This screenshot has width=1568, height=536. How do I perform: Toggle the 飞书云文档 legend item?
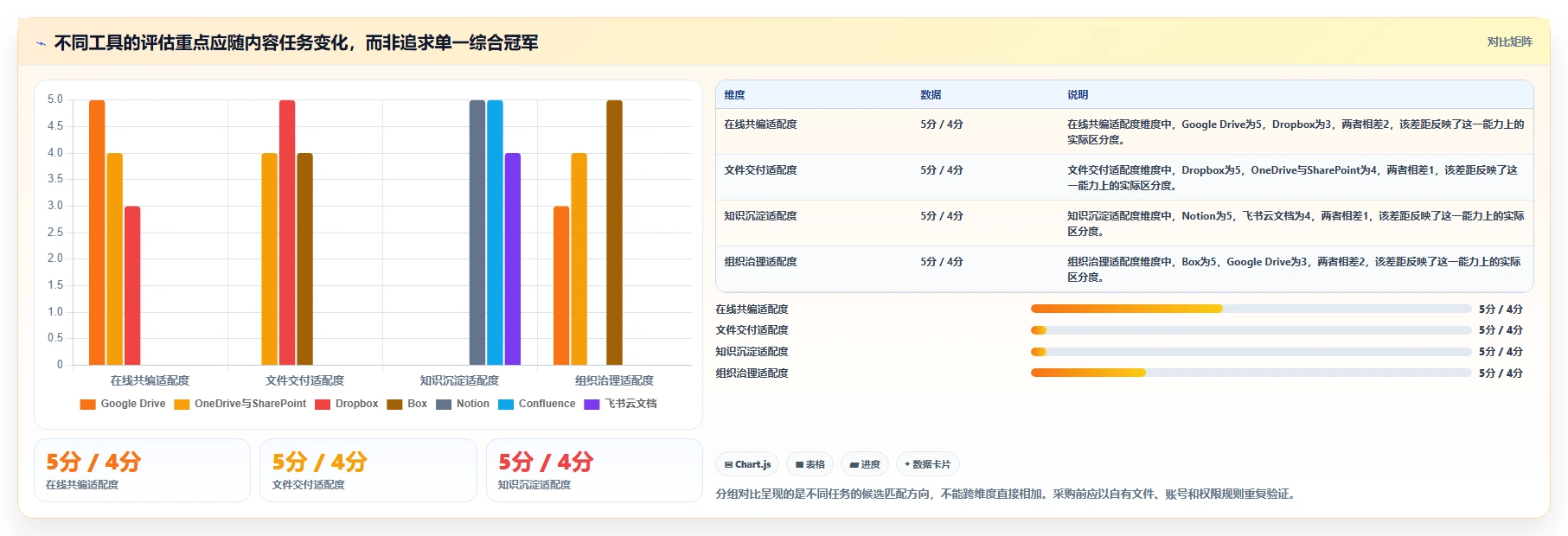621,404
